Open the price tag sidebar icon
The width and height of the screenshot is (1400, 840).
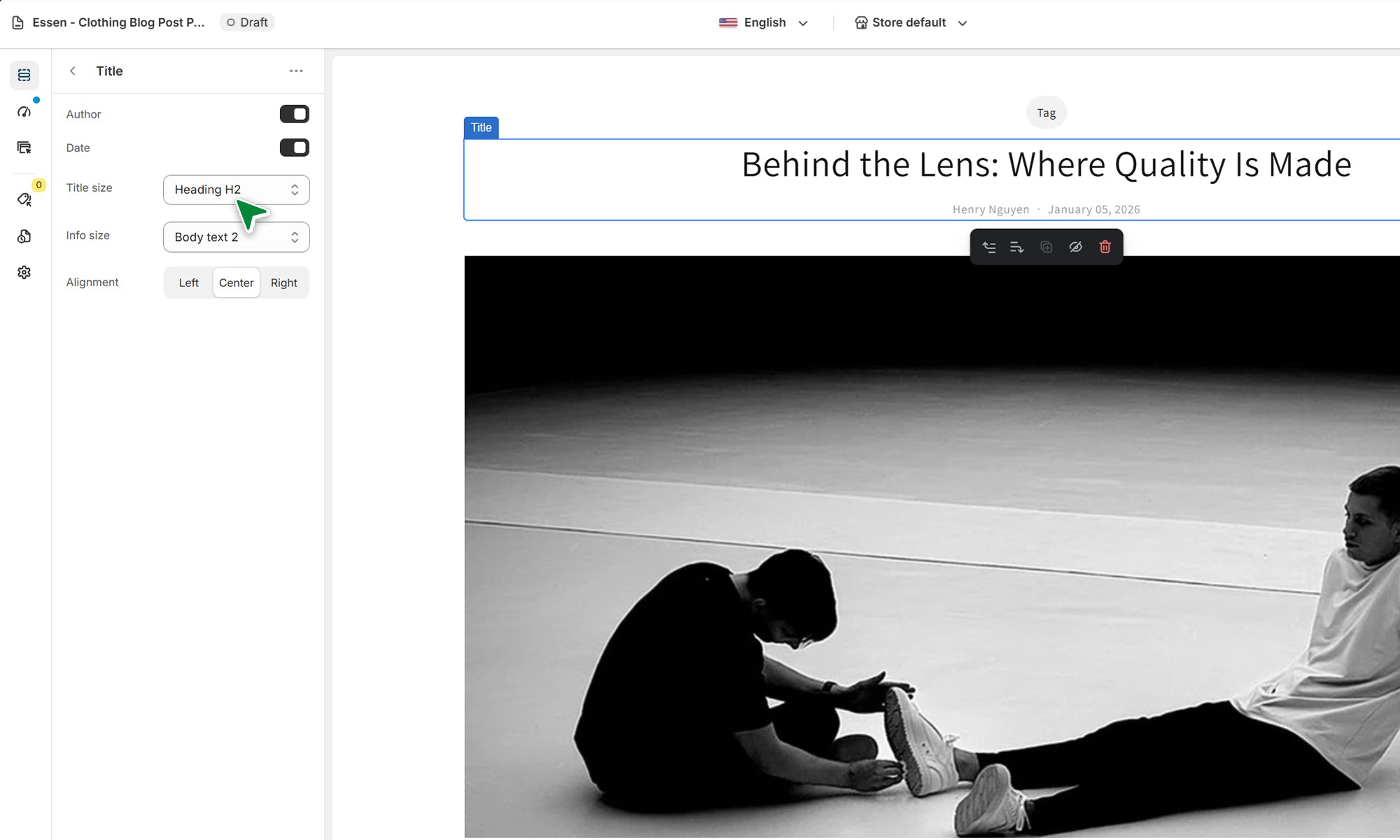pyautogui.click(x=24, y=200)
